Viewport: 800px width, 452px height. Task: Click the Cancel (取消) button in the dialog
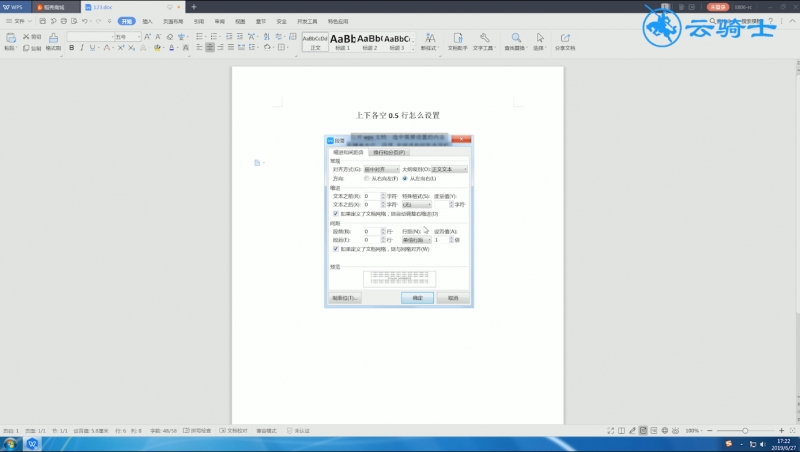click(x=453, y=298)
